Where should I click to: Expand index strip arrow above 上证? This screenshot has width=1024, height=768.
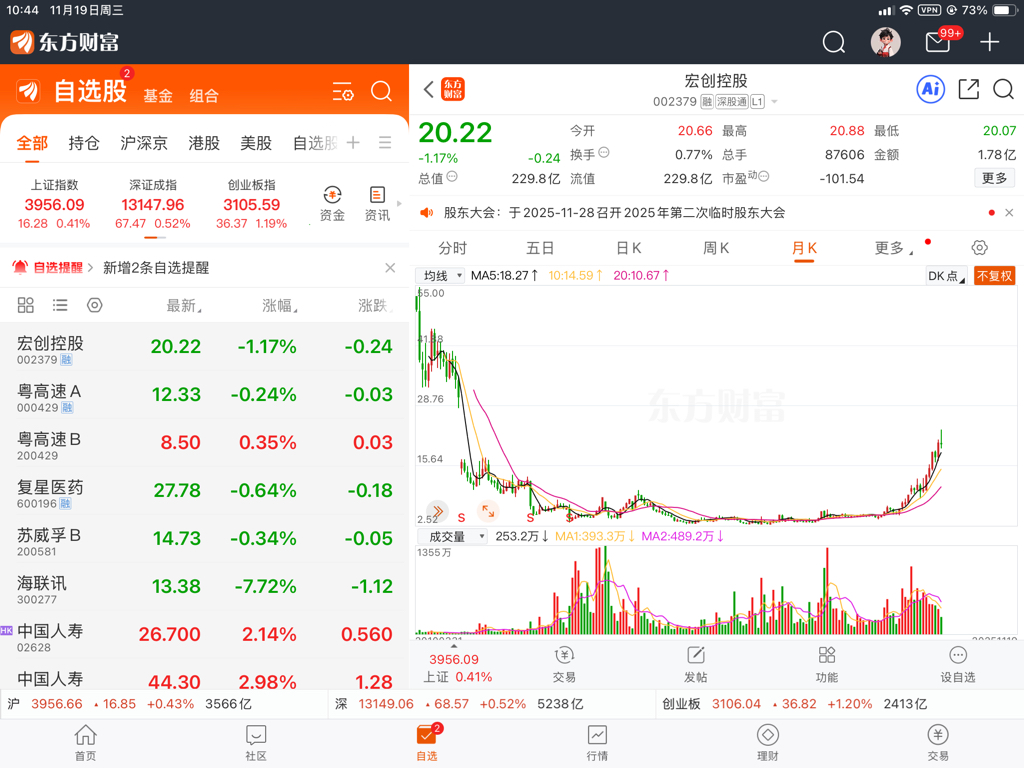pos(453,646)
